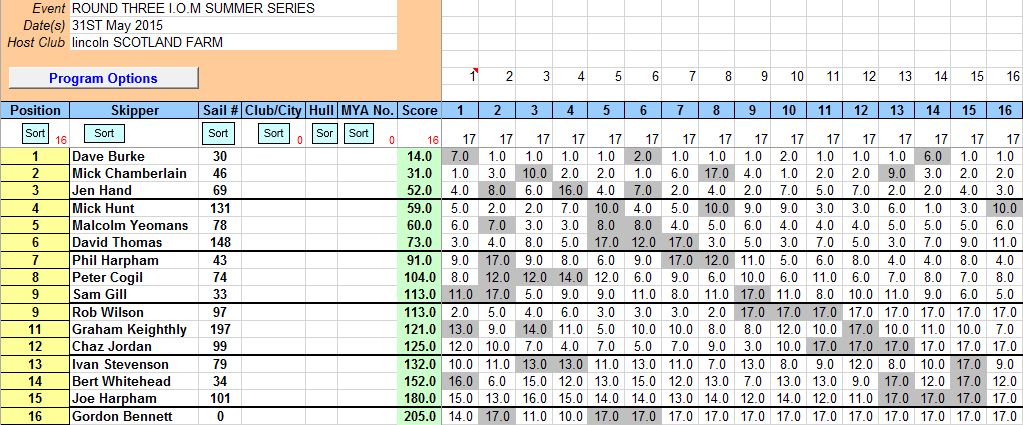Select Position 7 cell for Phil Harpham
Viewport: 1023px width, 425px height.
click(35, 261)
